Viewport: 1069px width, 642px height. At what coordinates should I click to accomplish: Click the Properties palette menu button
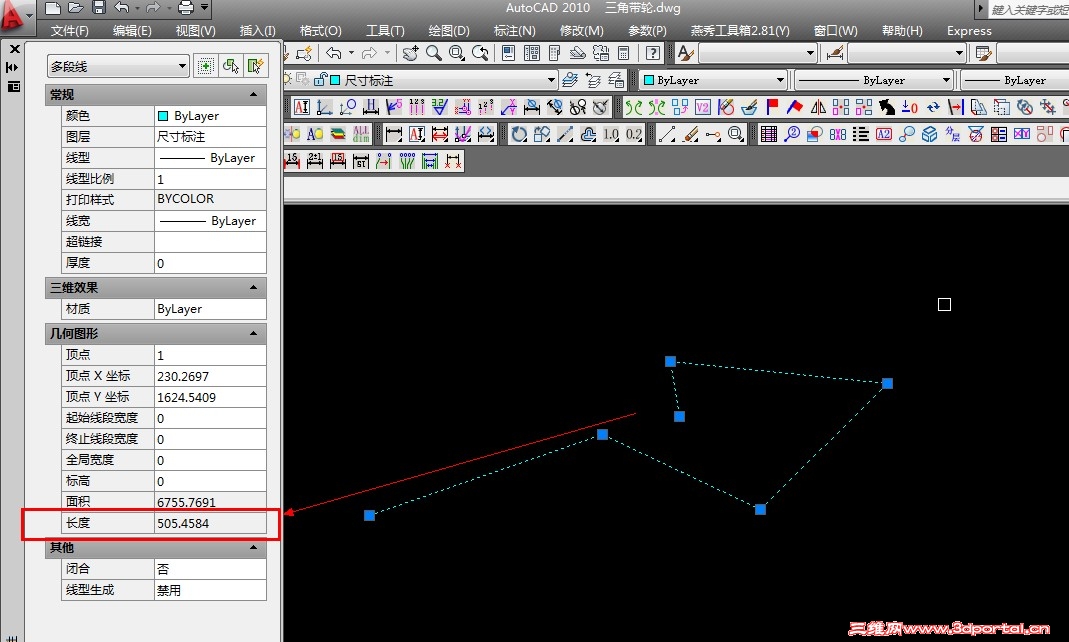coord(13,87)
